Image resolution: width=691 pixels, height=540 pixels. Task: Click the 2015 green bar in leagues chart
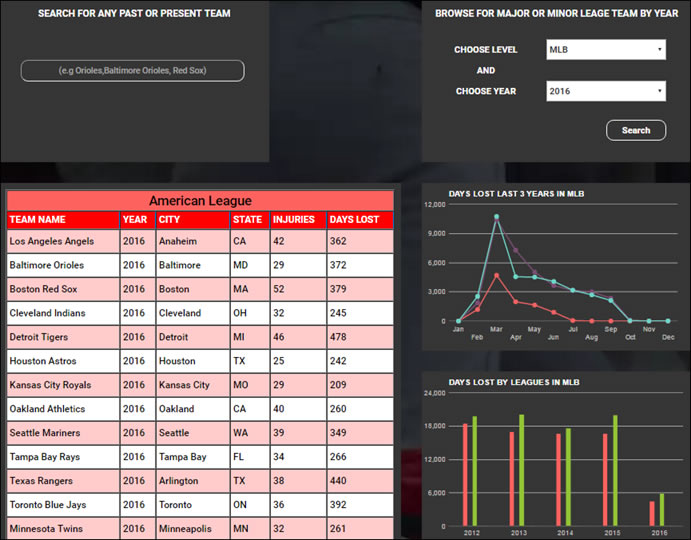pos(615,470)
